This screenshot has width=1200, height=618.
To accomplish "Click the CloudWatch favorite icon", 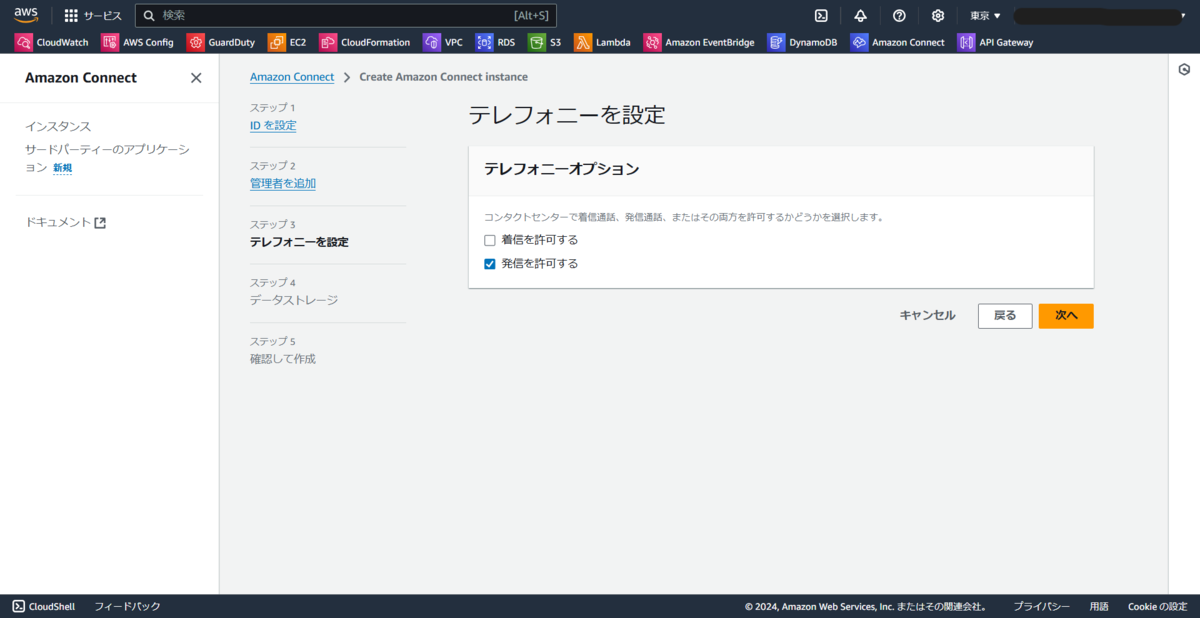I will pos(23,42).
